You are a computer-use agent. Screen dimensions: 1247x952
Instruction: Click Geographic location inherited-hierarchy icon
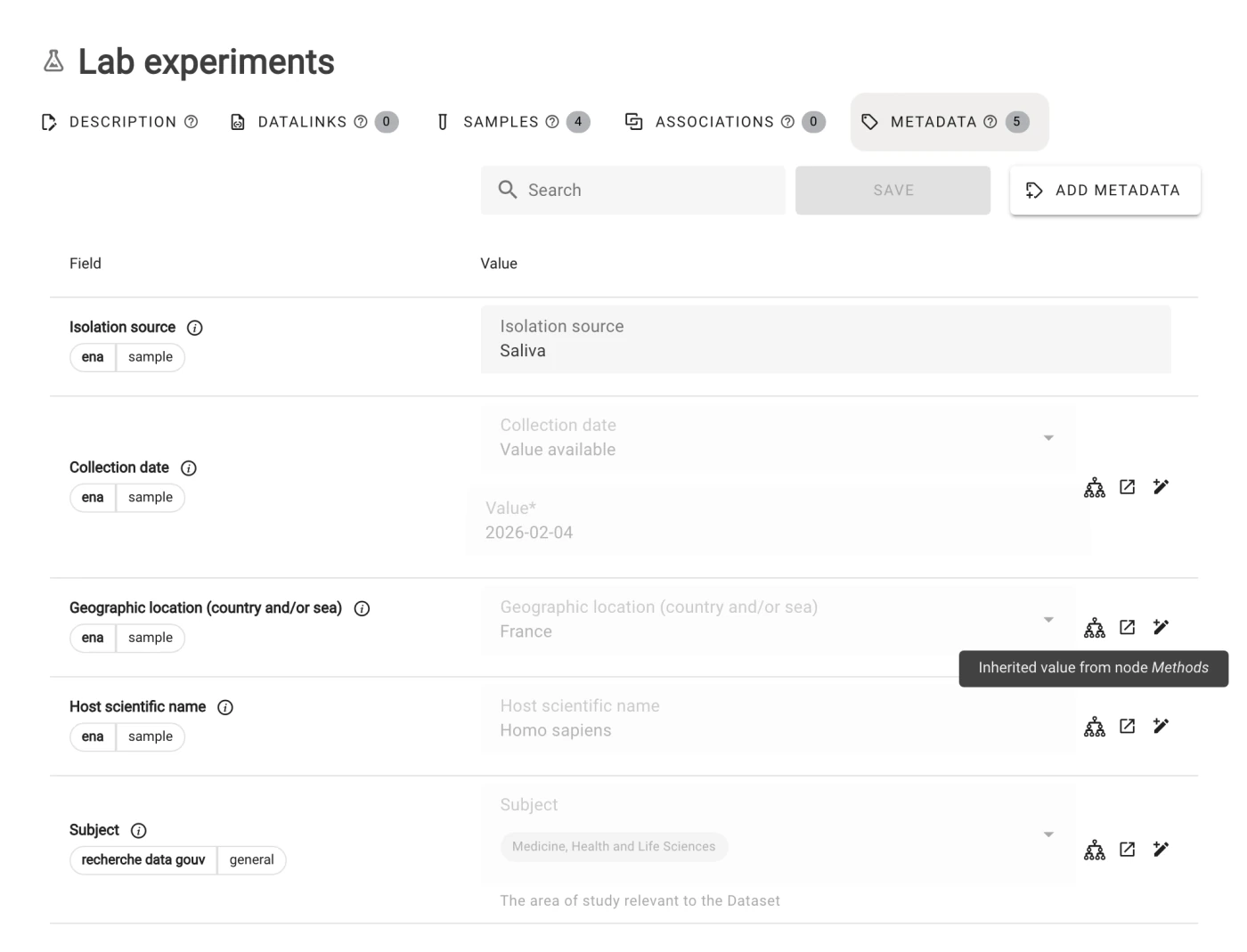point(1095,628)
